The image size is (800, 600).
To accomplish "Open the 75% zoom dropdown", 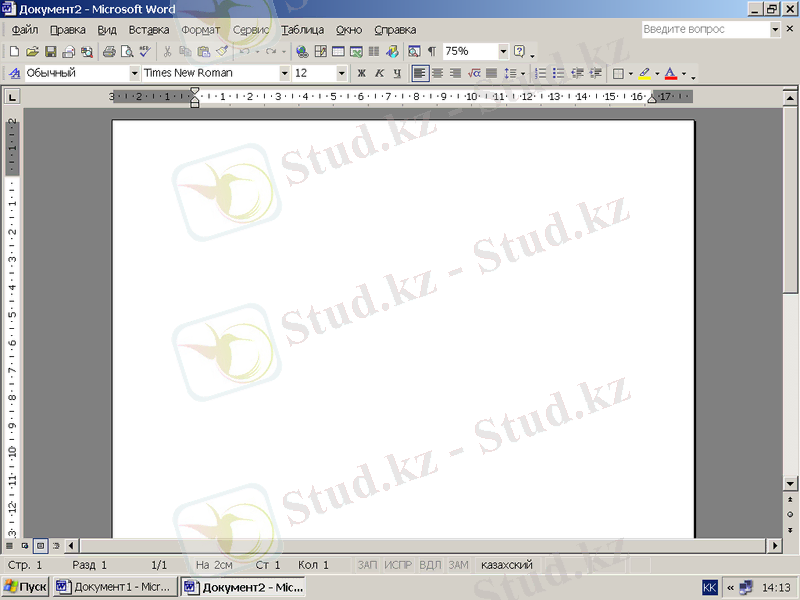I will (x=503, y=52).
